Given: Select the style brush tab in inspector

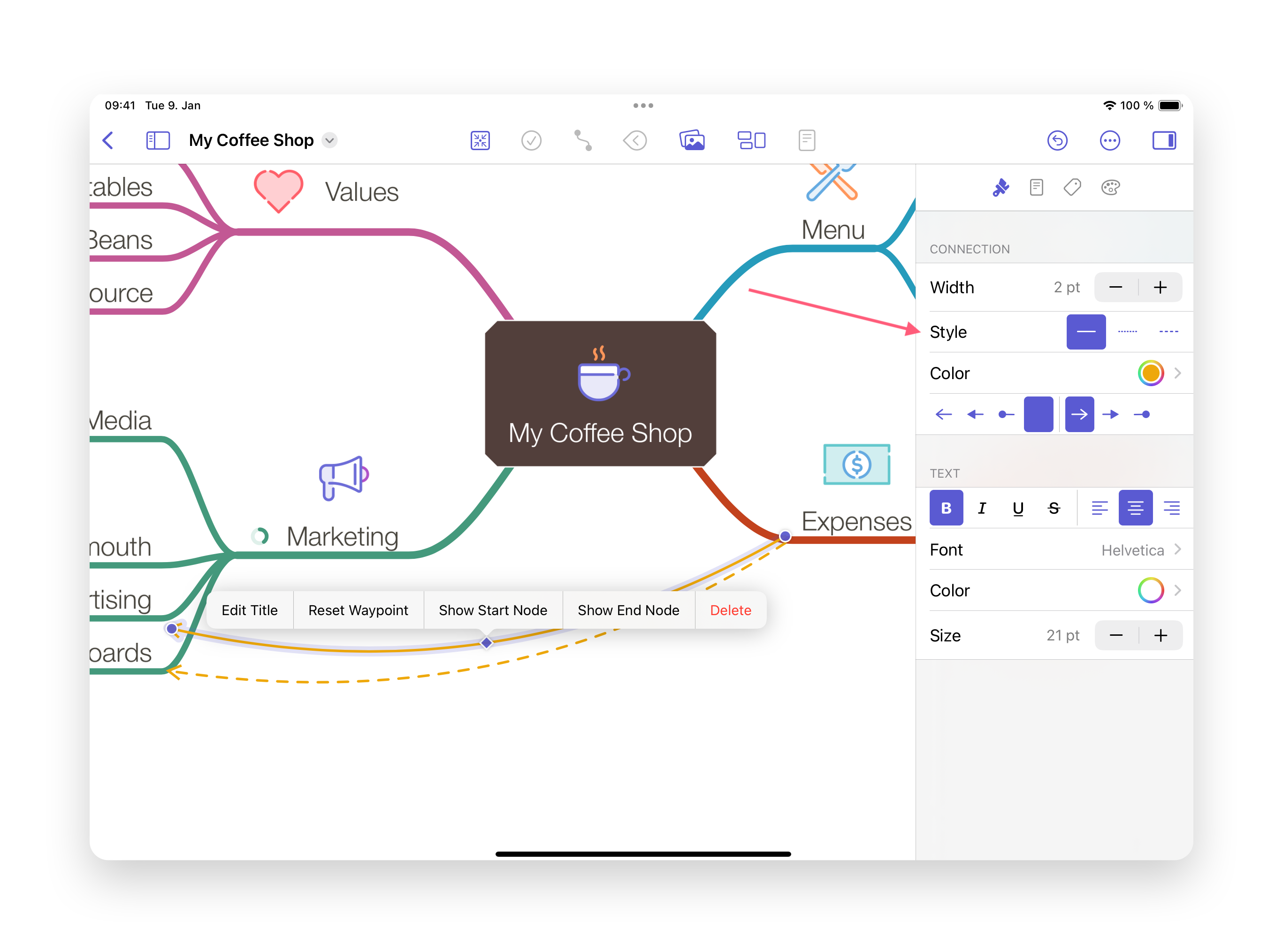Looking at the screenshot, I should click(1001, 187).
